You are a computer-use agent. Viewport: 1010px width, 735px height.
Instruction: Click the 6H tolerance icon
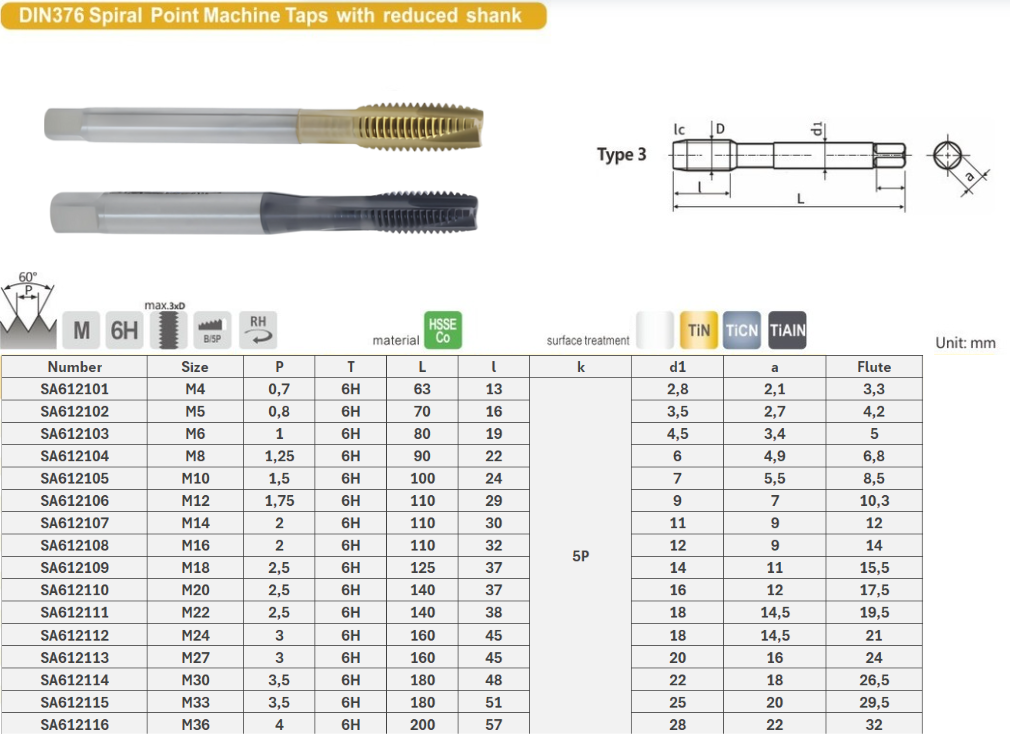(124, 329)
